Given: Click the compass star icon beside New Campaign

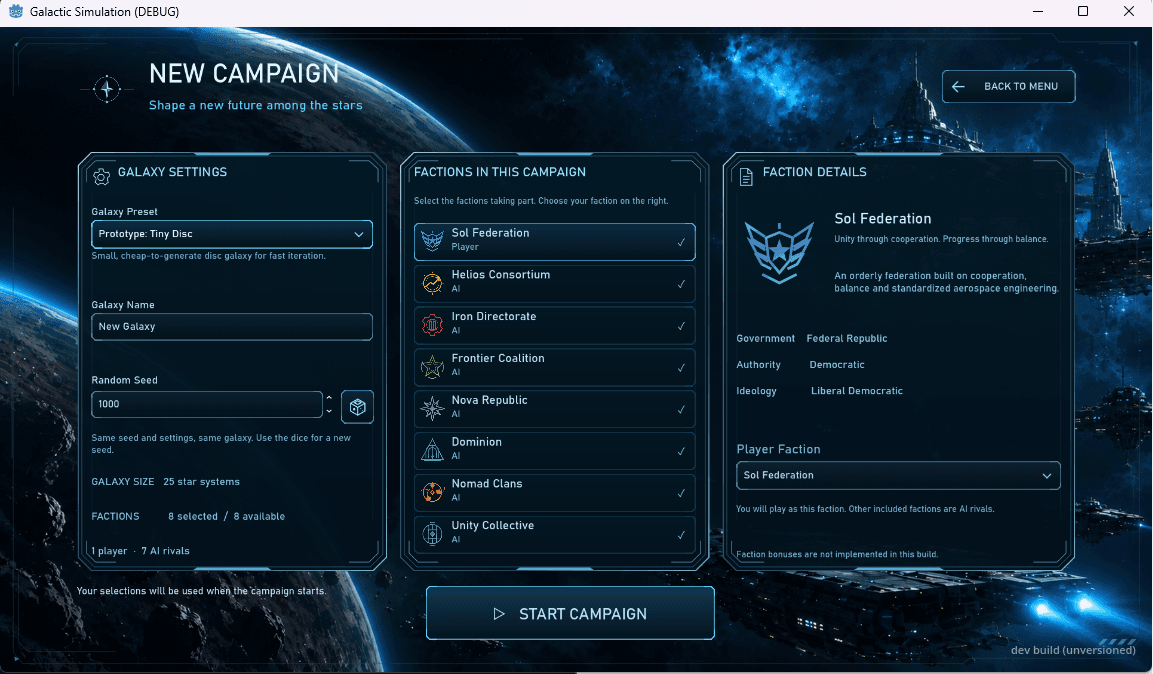Looking at the screenshot, I should [x=107, y=89].
